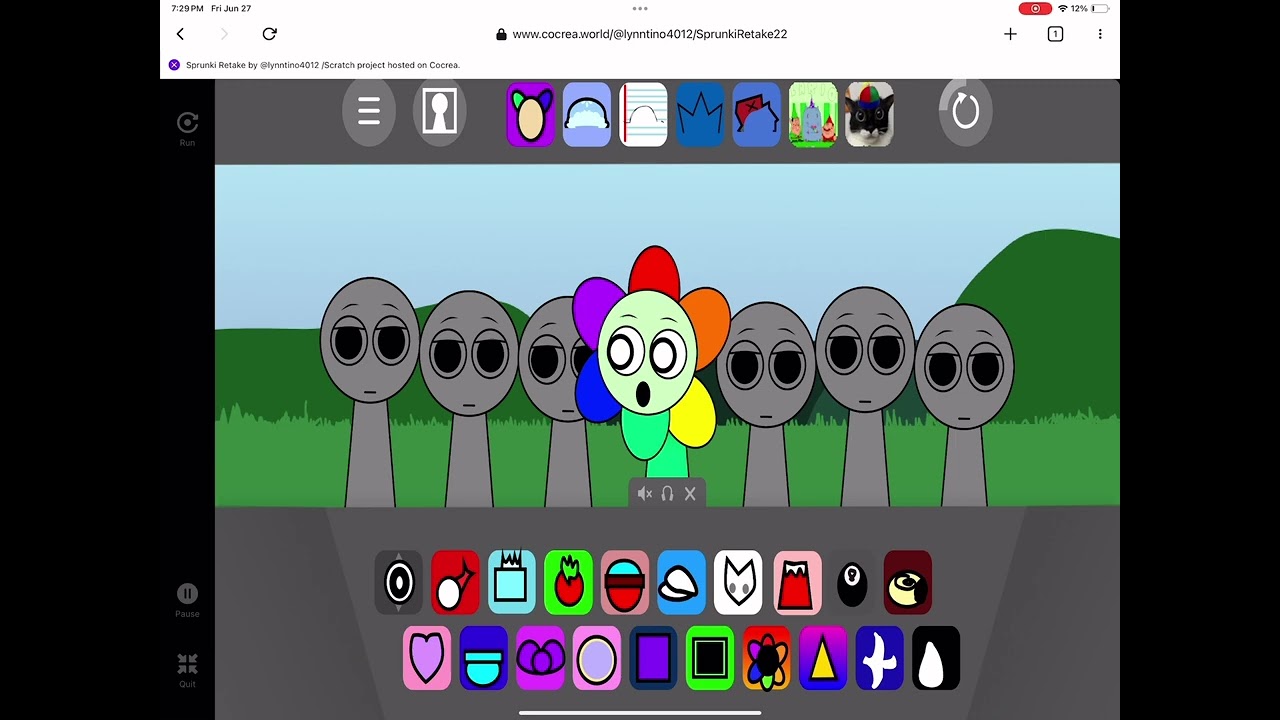Pick the red tomato on green icon
Image resolution: width=1280 pixels, height=720 pixels.
[x=568, y=582]
